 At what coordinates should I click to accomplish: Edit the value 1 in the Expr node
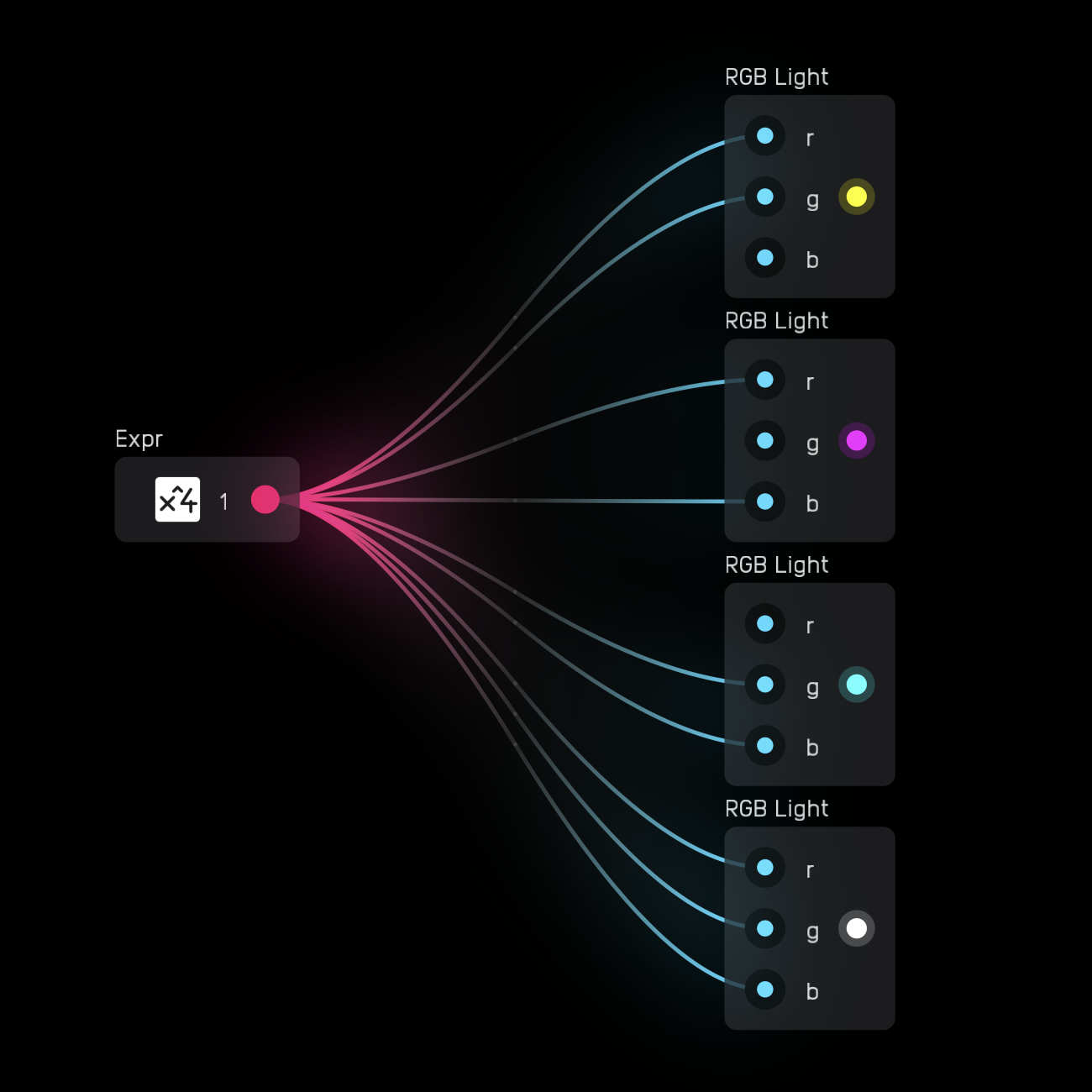coord(223,501)
